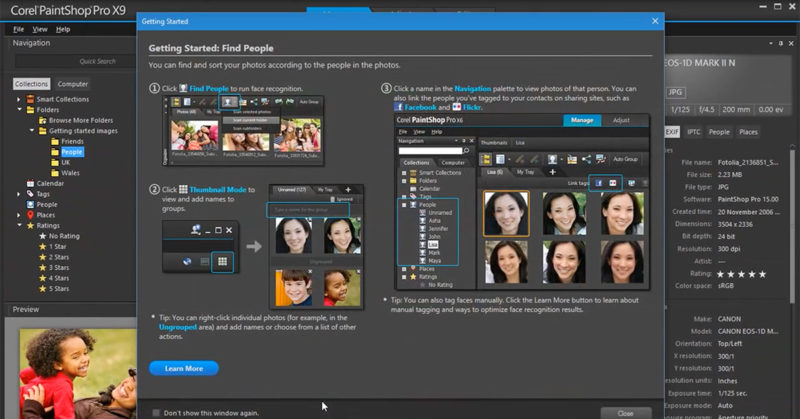Expand the Places node arrow

[x=19, y=215]
